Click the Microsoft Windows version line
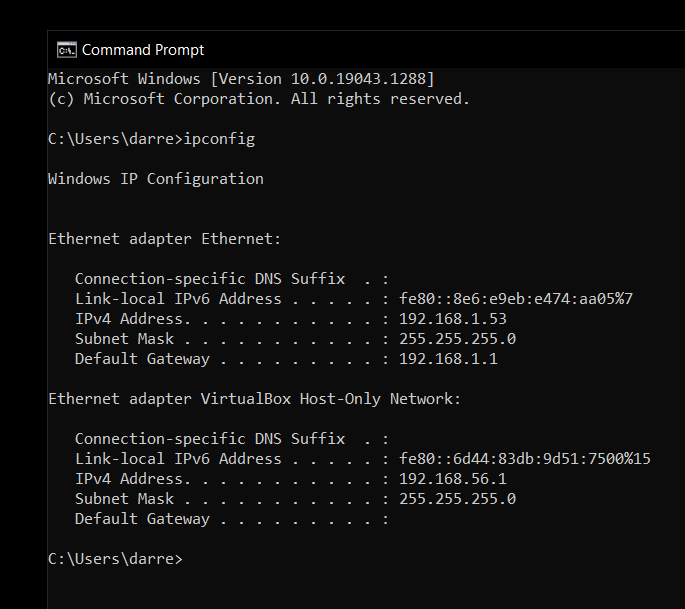685x609 pixels. click(241, 79)
